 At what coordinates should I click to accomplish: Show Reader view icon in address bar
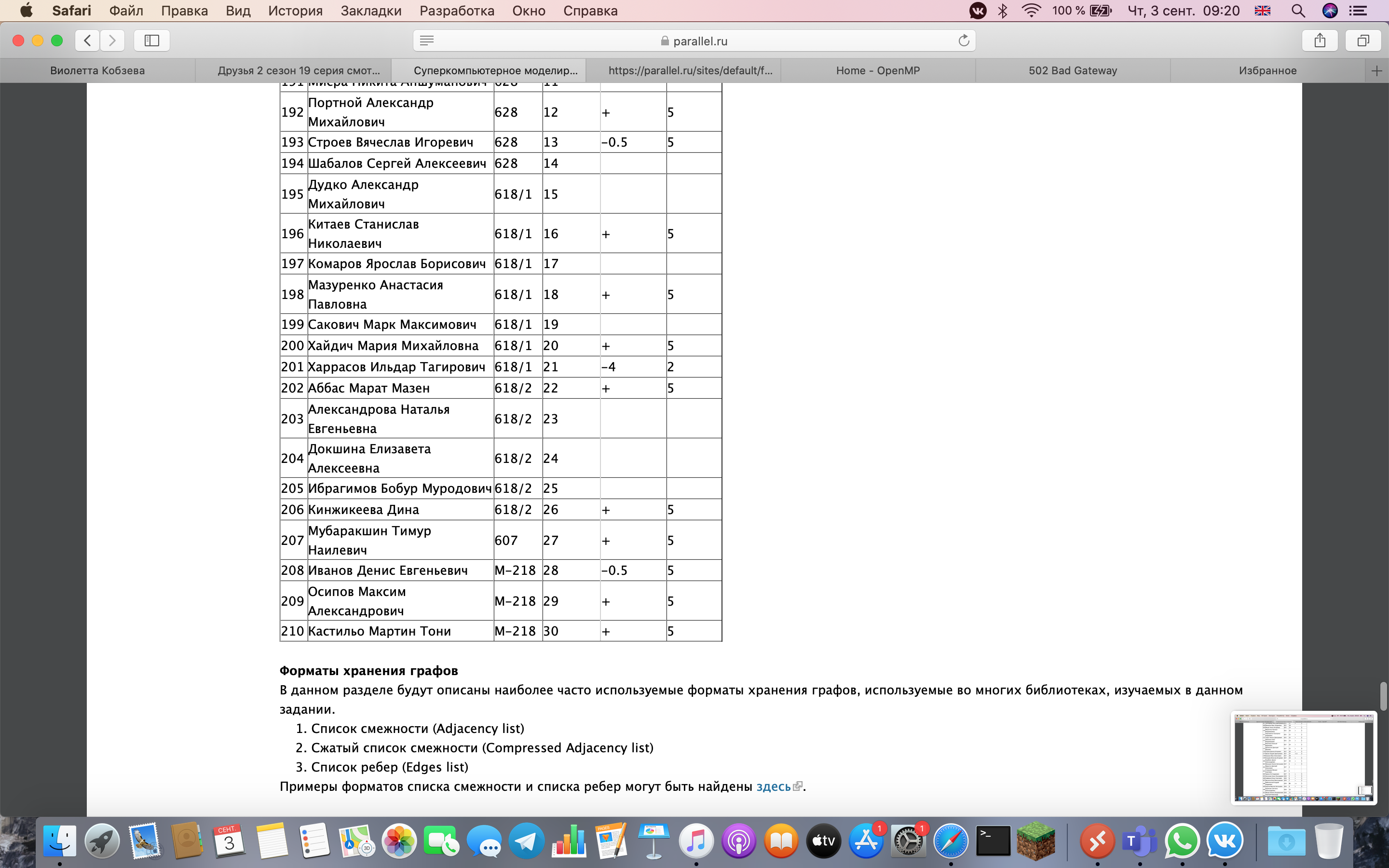(x=426, y=40)
